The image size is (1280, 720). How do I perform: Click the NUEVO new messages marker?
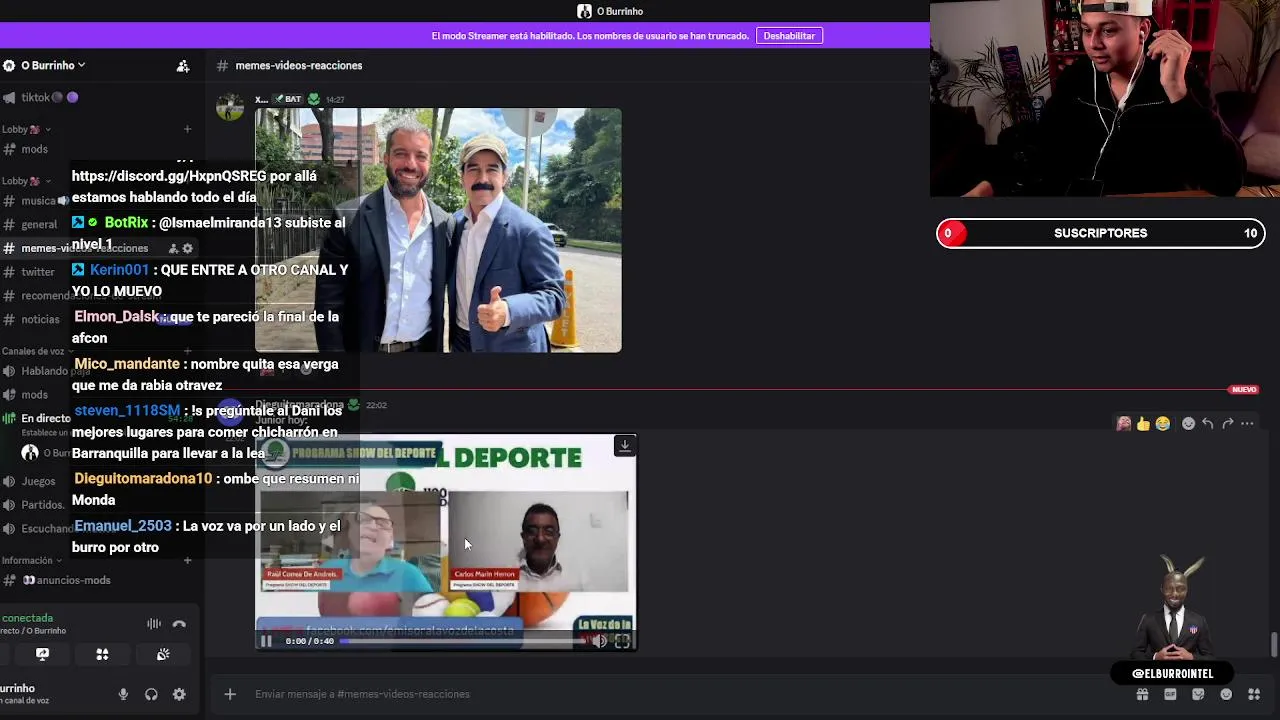[x=1244, y=389]
